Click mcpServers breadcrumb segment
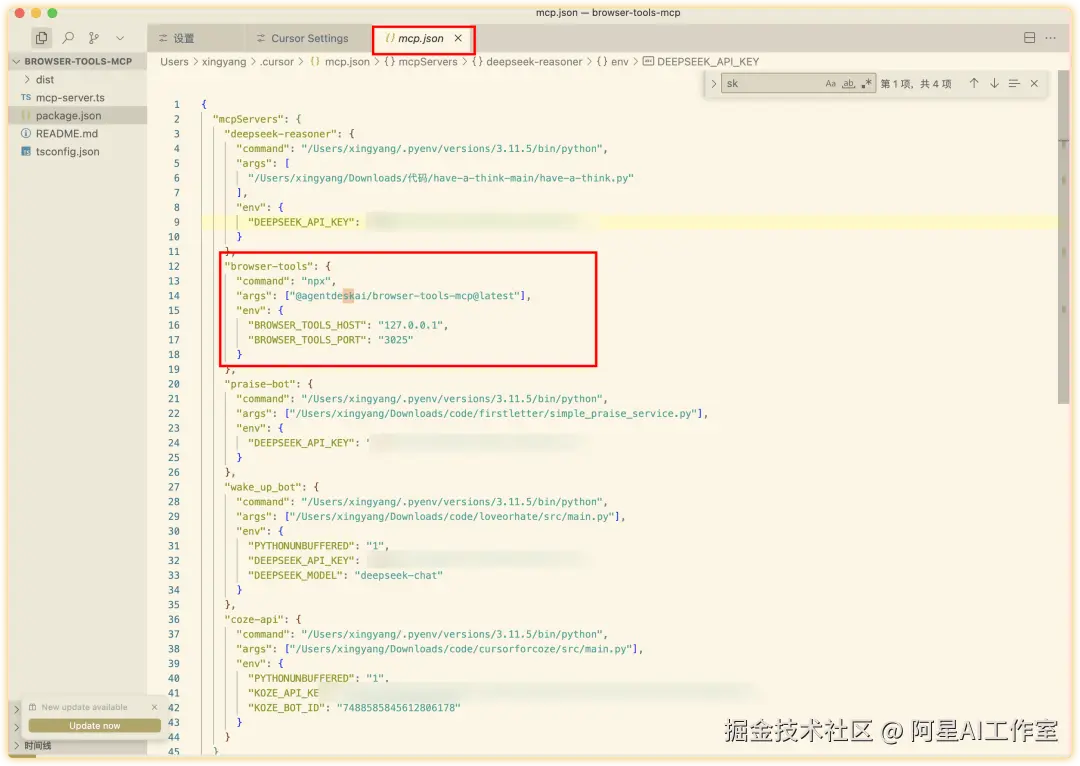 (421, 62)
